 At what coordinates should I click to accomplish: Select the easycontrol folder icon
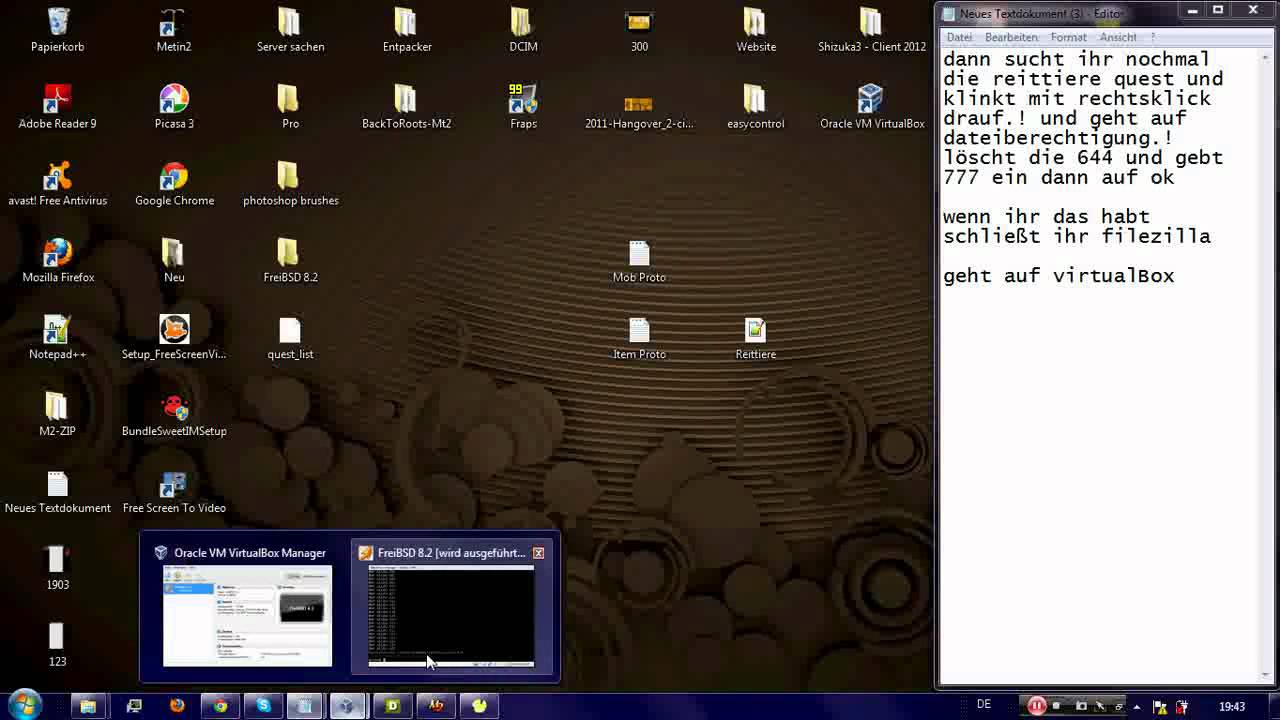click(x=756, y=106)
